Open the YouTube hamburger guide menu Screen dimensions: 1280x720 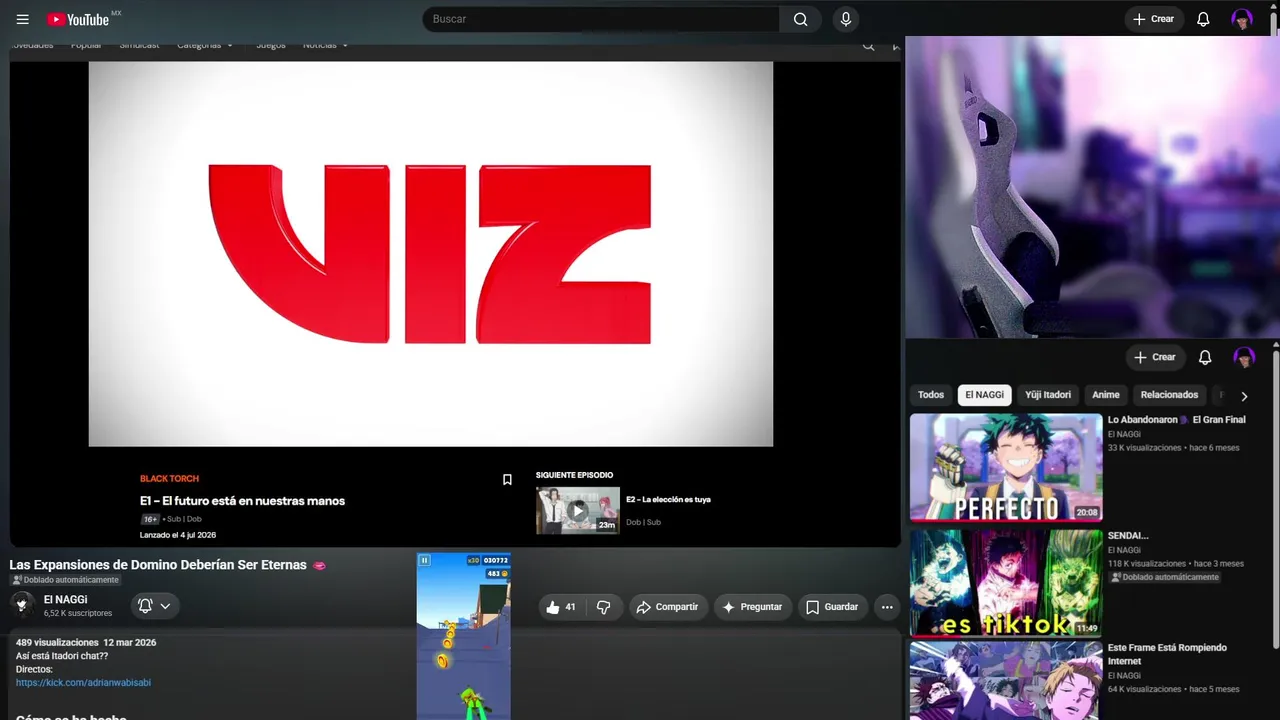pos(23,19)
